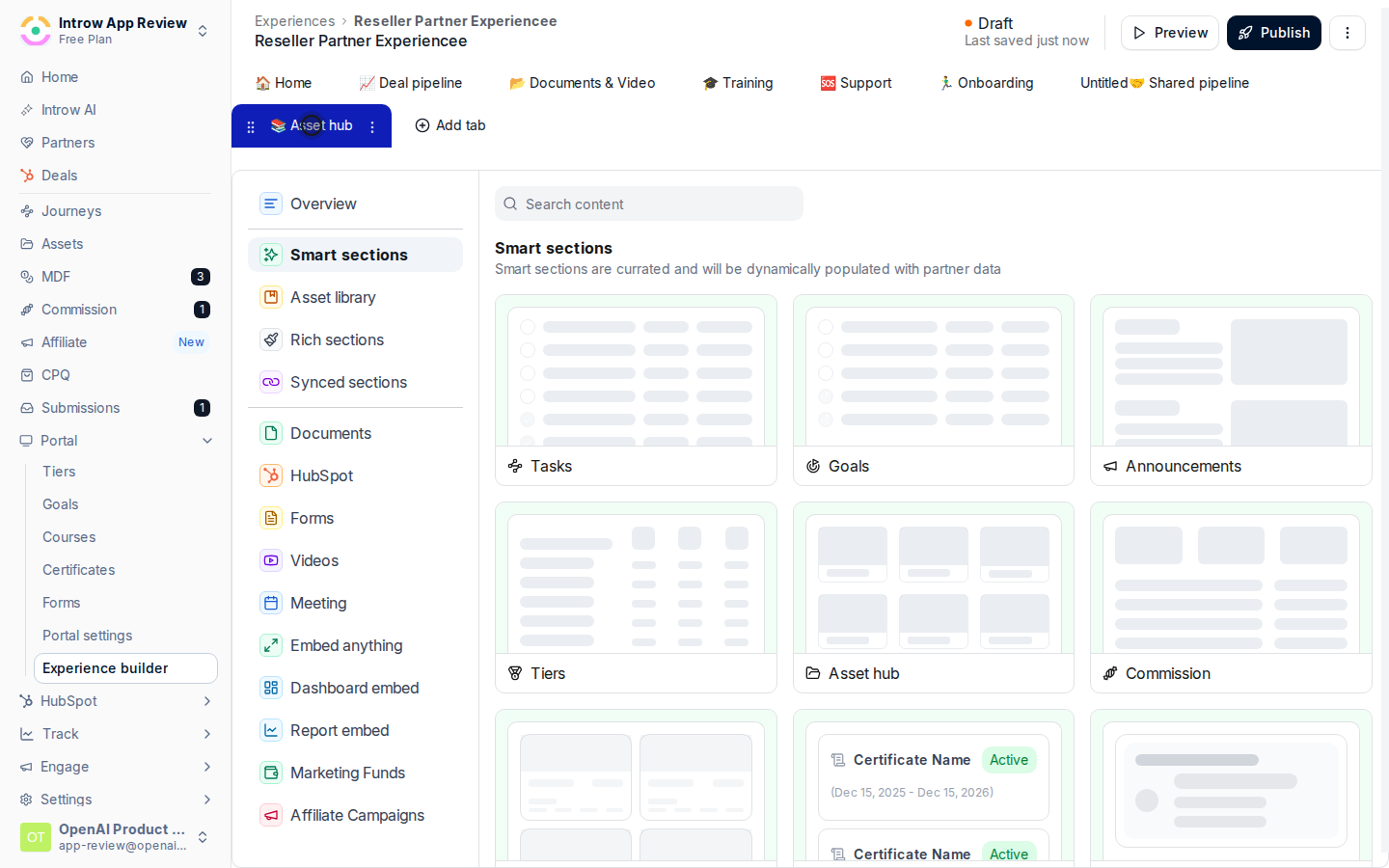Click the Dashboard embed grid icon
The image size is (1389, 868).
coord(271,688)
